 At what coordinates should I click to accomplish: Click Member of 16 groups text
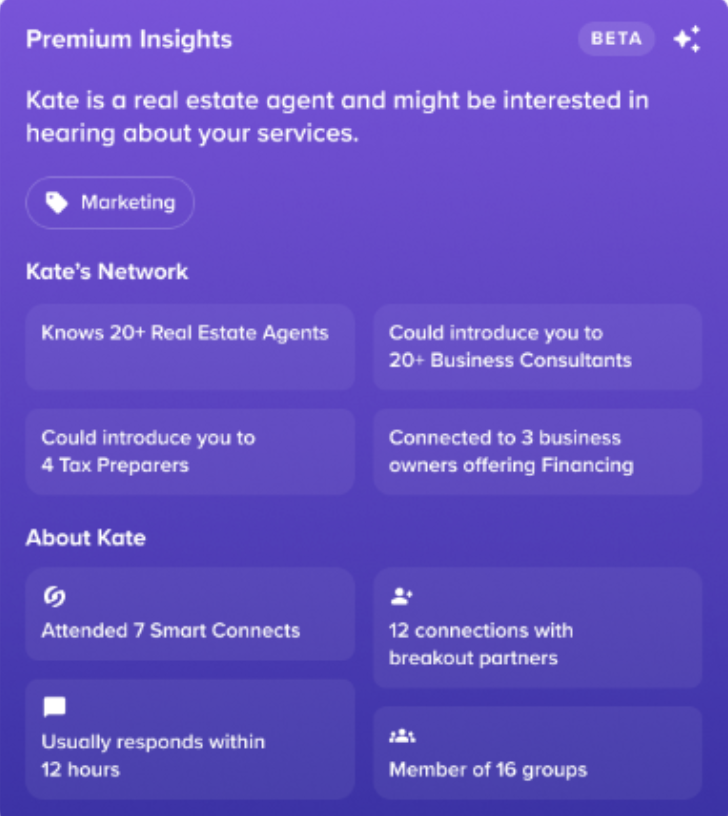click(x=487, y=770)
